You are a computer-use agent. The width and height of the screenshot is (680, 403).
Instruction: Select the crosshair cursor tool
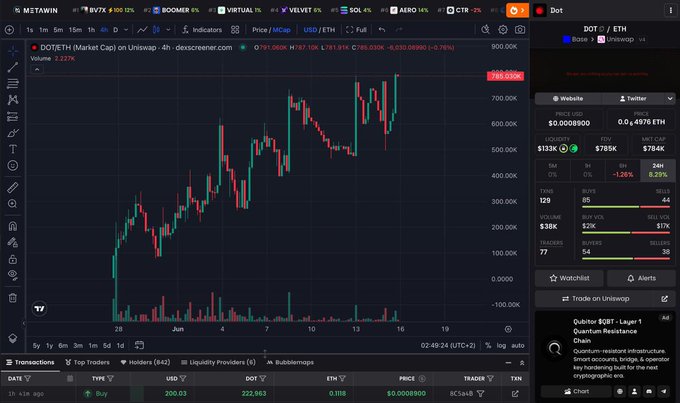[13, 51]
